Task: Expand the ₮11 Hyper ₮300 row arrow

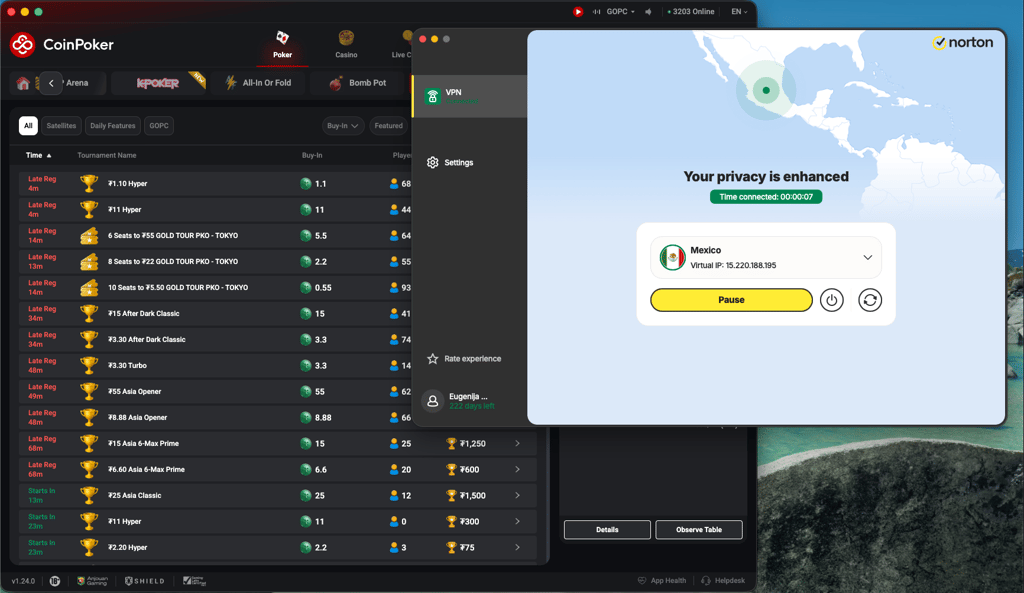Action: click(x=517, y=521)
